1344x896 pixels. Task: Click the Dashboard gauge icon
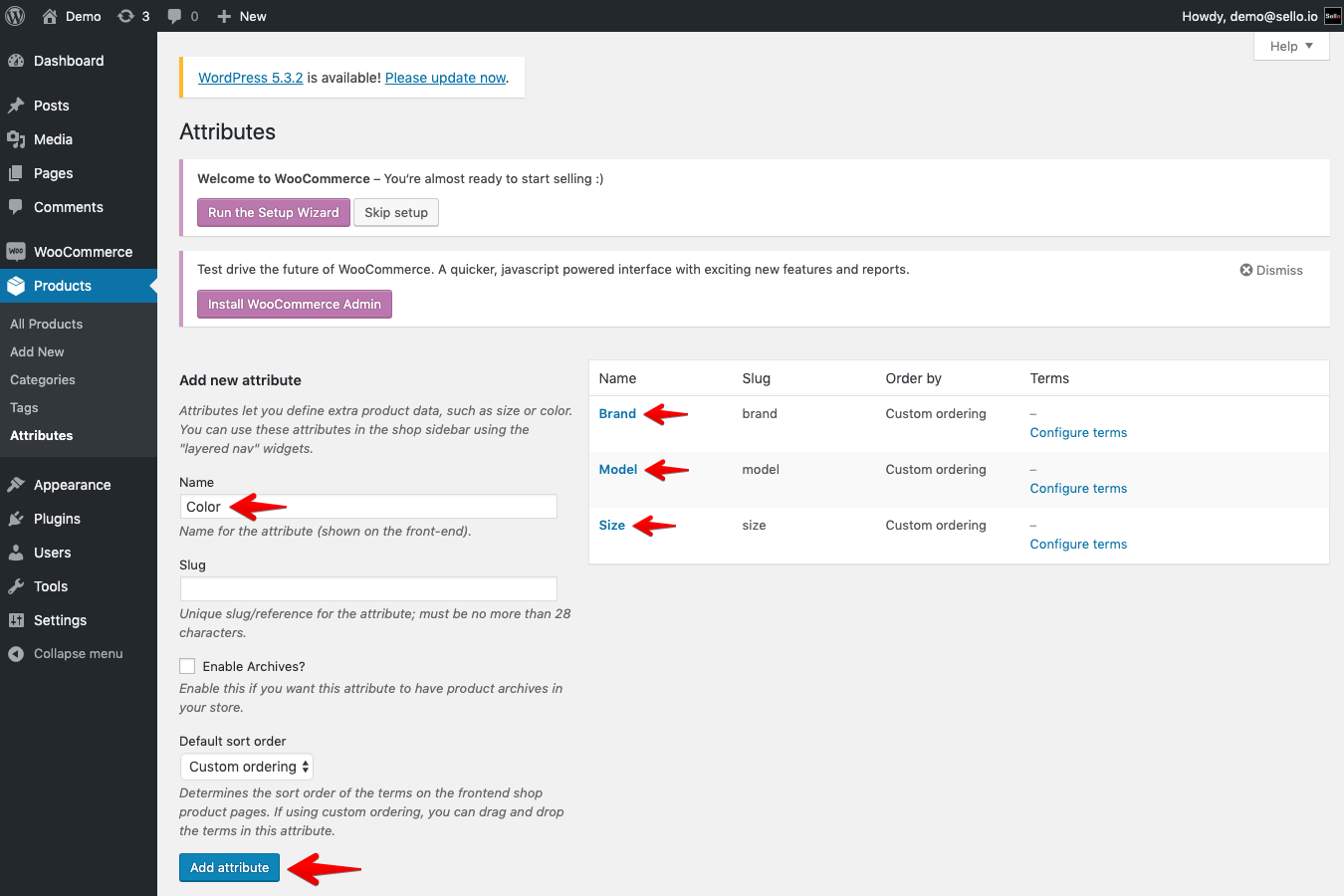tap(16, 61)
